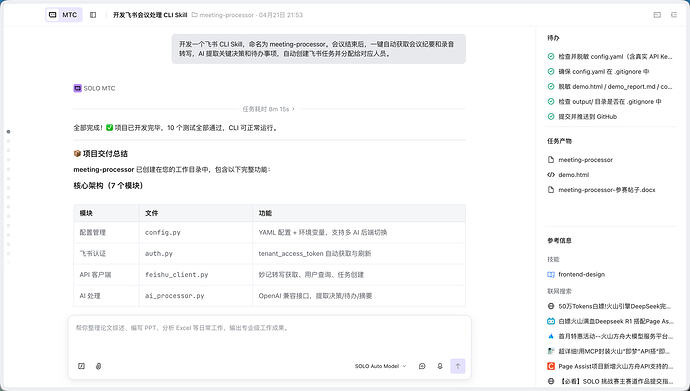This screenshot has width=690, height=391.
Task: Click the microphone voice input icon
Action: (440, 366)
